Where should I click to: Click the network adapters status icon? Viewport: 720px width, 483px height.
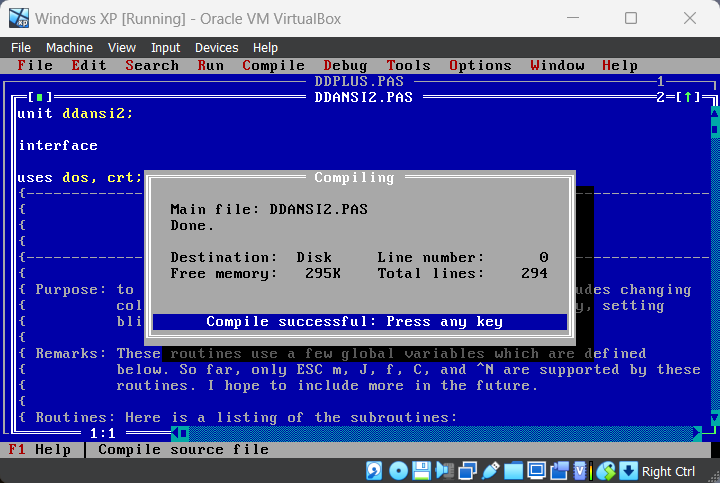click(467, 471)
